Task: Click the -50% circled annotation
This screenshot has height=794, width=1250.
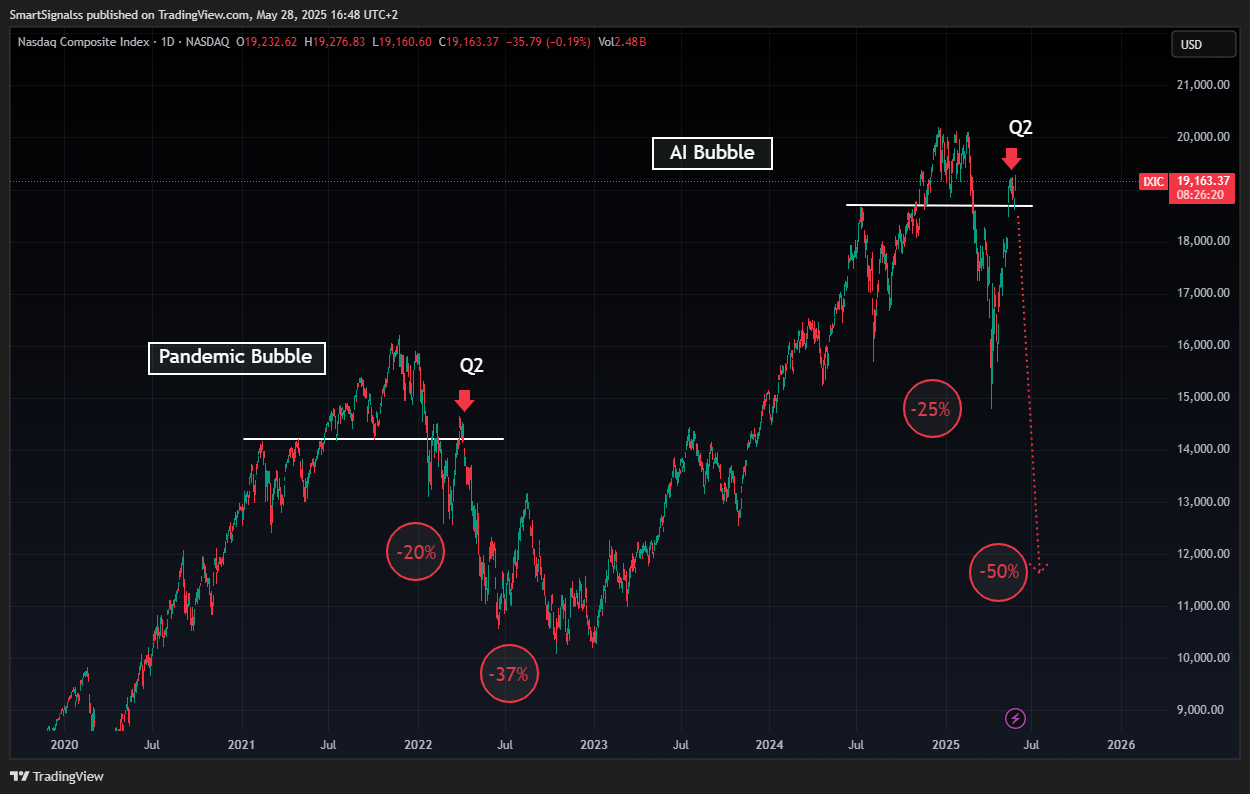Action: [x=999, y=572]
